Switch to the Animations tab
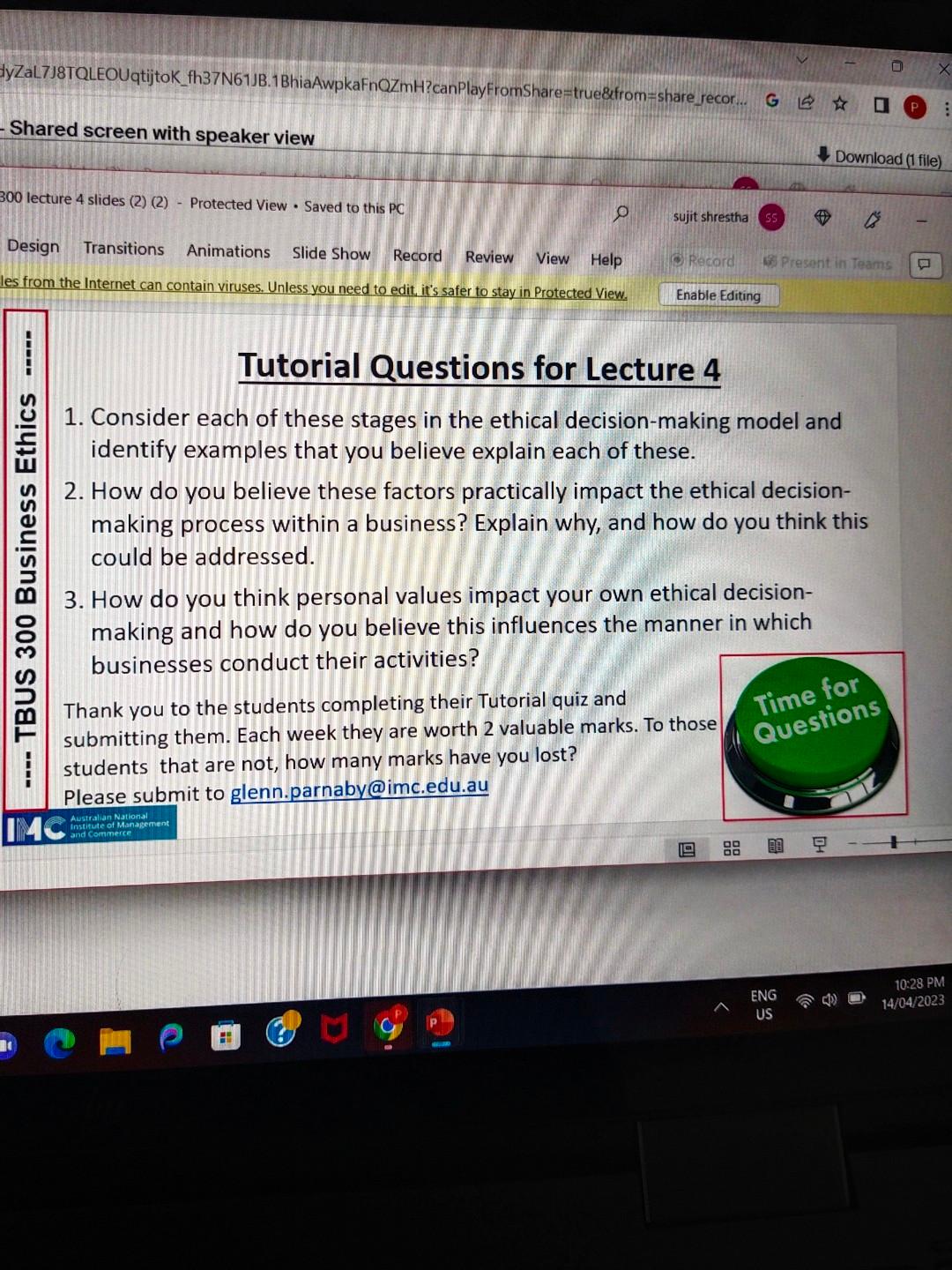The image size is (952, 1270). tap(228, 251)
